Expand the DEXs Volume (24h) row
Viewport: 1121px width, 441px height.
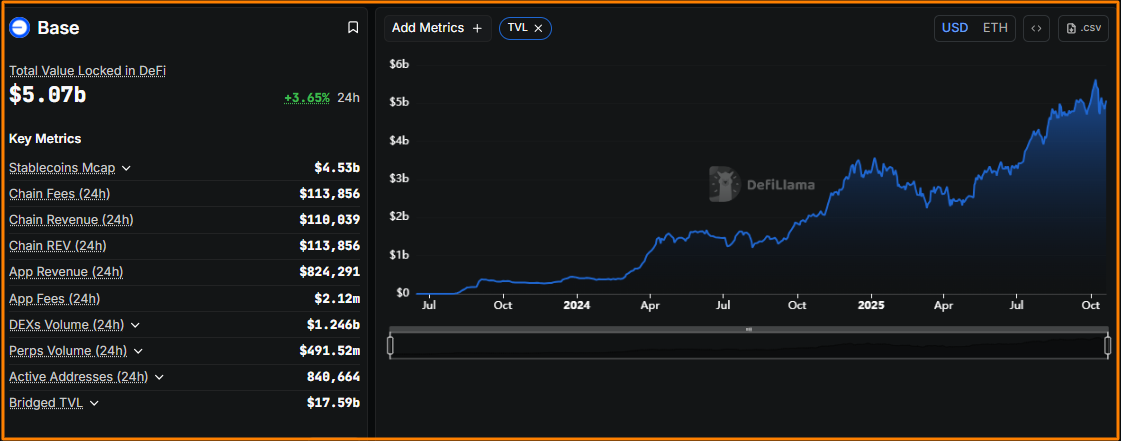coord(135,325)
